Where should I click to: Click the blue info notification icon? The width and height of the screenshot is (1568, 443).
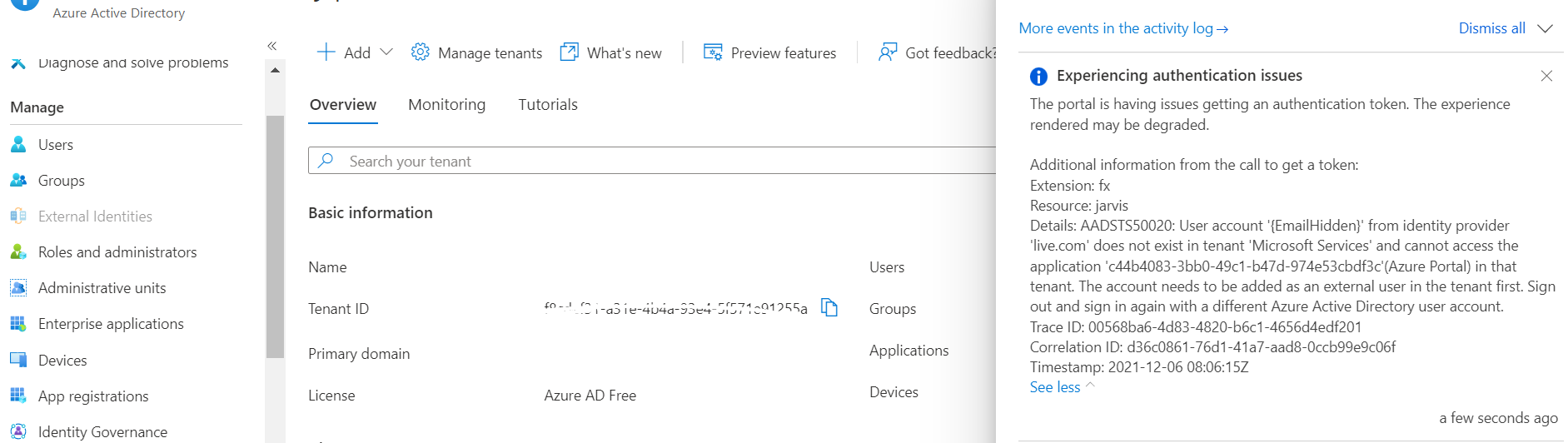1038,77
